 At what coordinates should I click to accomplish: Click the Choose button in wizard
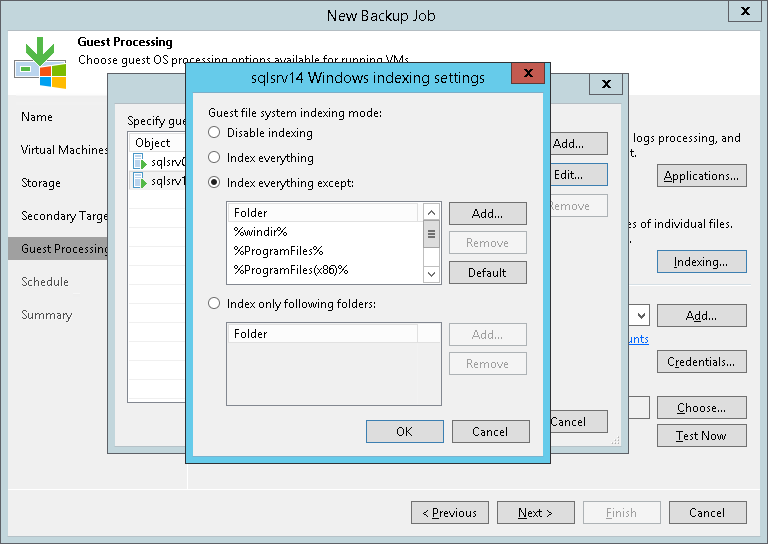[702, 407]
